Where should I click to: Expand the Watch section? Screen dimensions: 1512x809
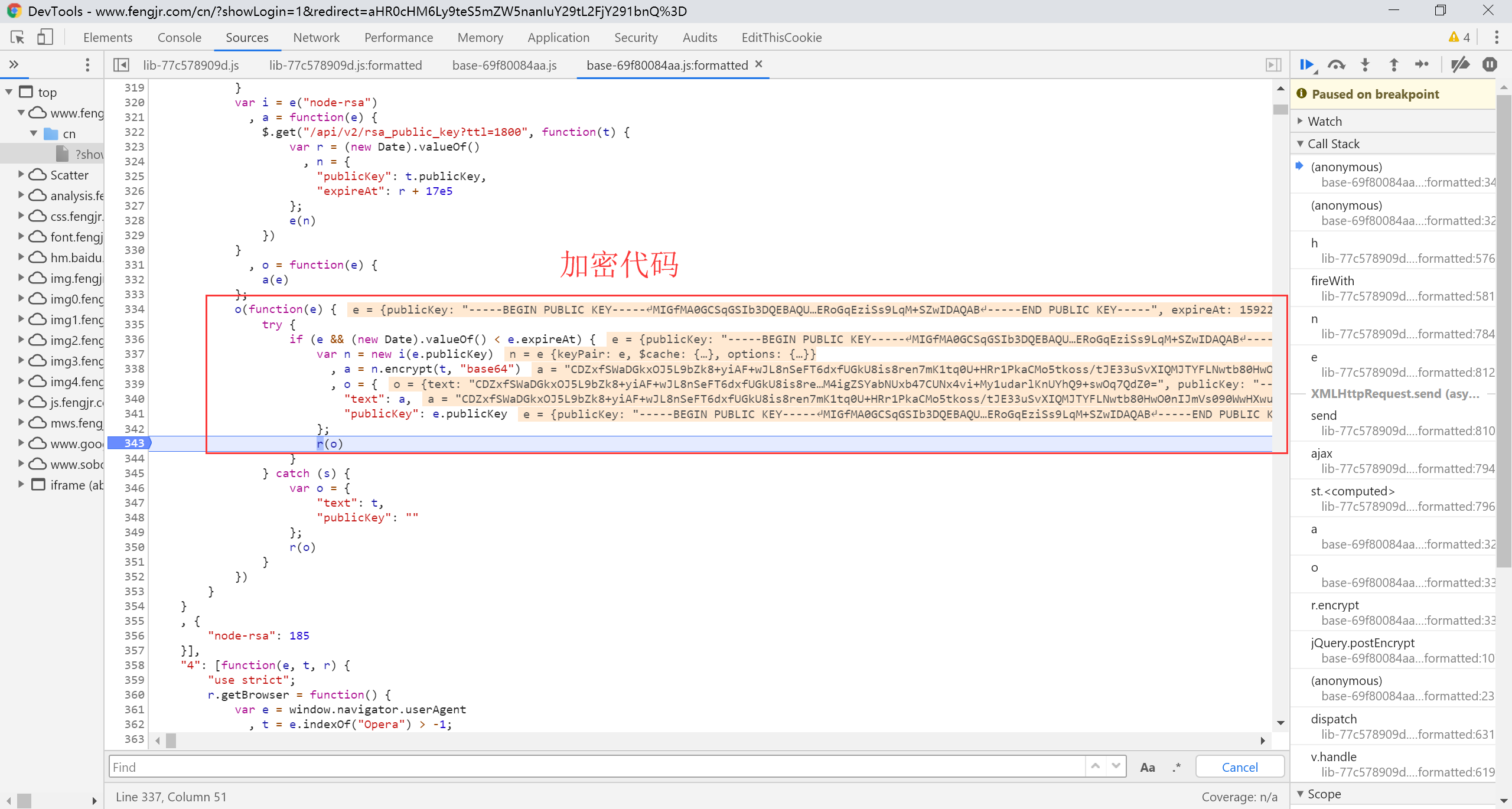(x=1325, y=121)
